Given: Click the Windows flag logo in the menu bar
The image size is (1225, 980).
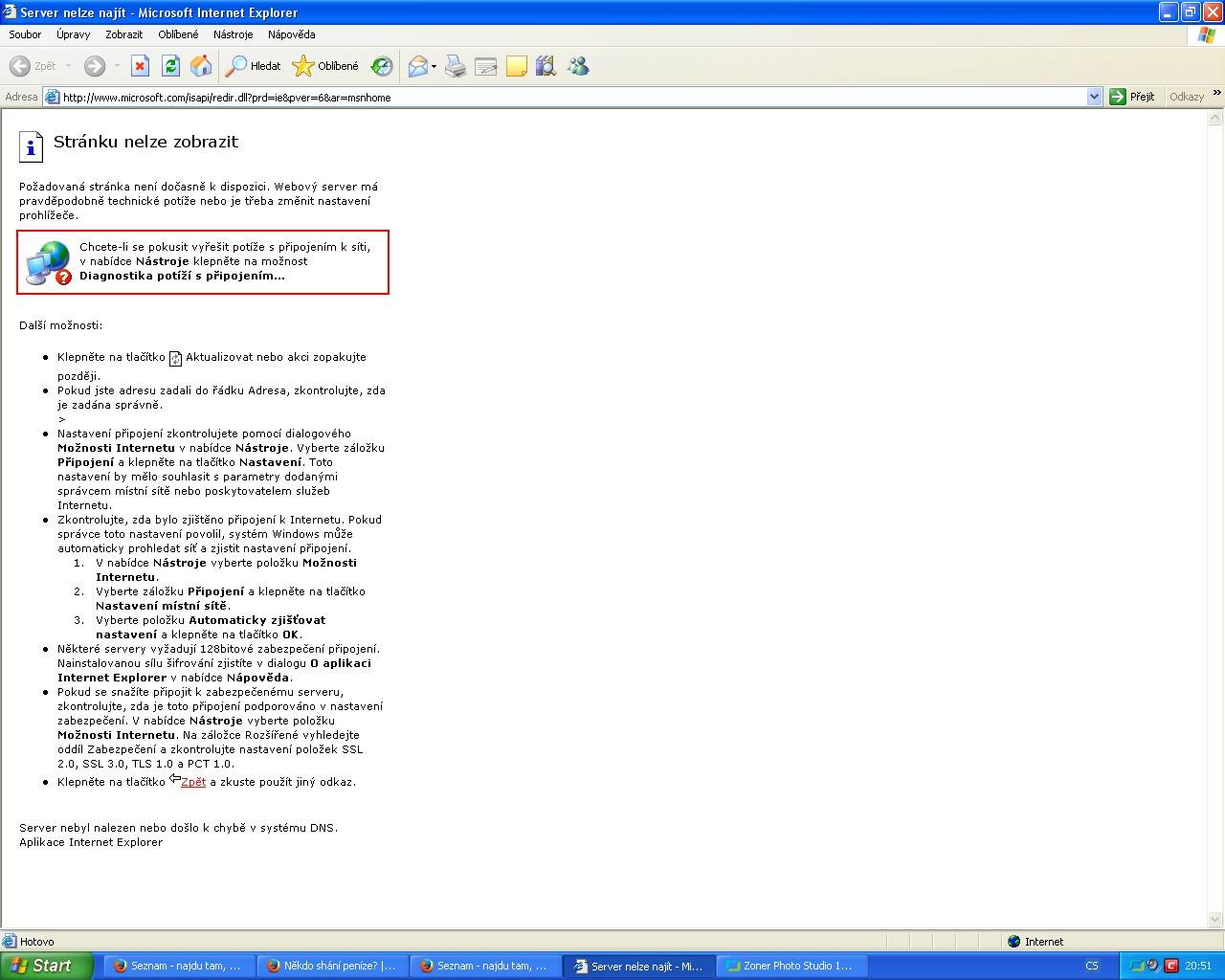Looking at the screenshot, I should [x=1208, y=34].
